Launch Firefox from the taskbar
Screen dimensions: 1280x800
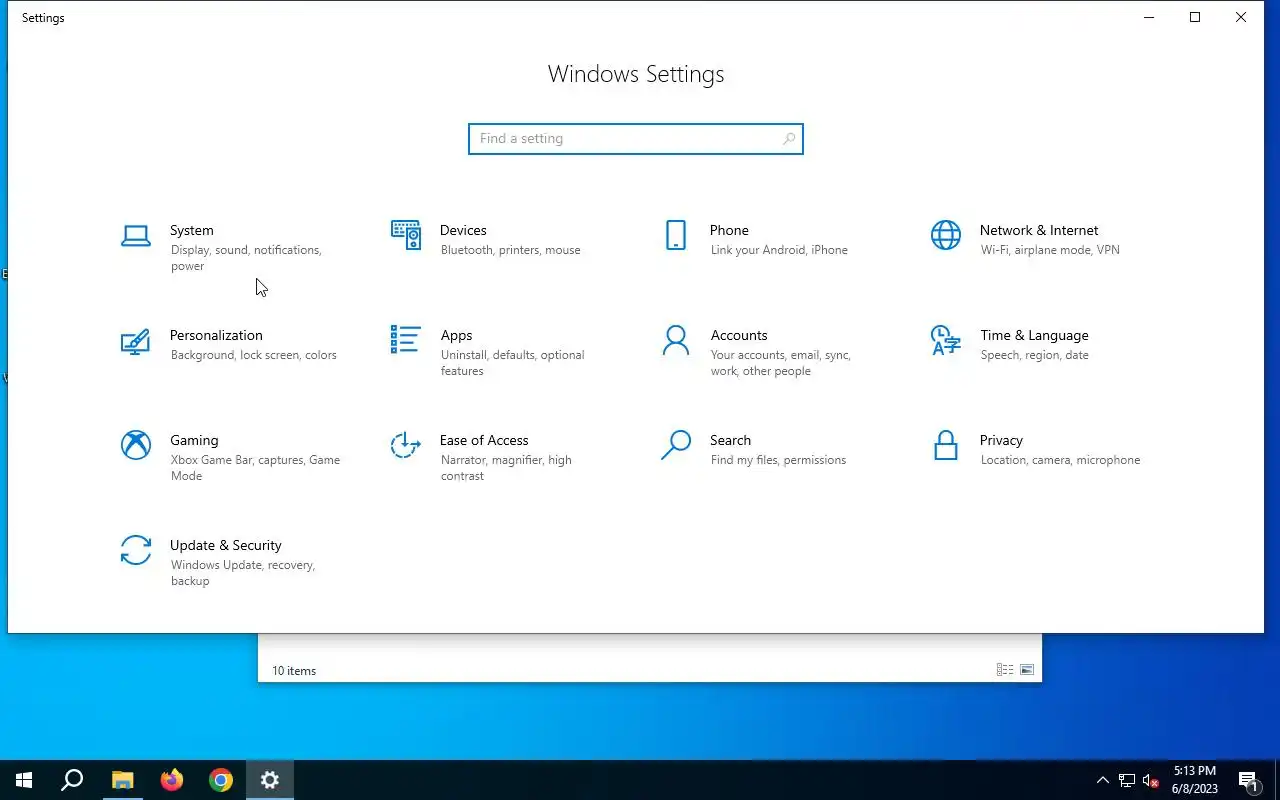pyautogui.click(x=172, y=780)
